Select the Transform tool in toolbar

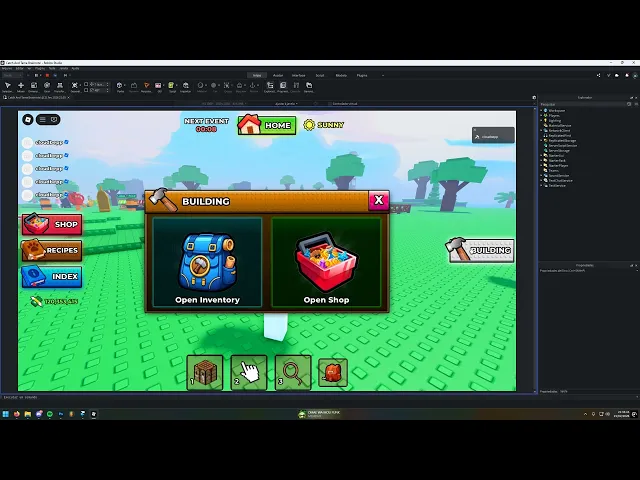(60, 85)
